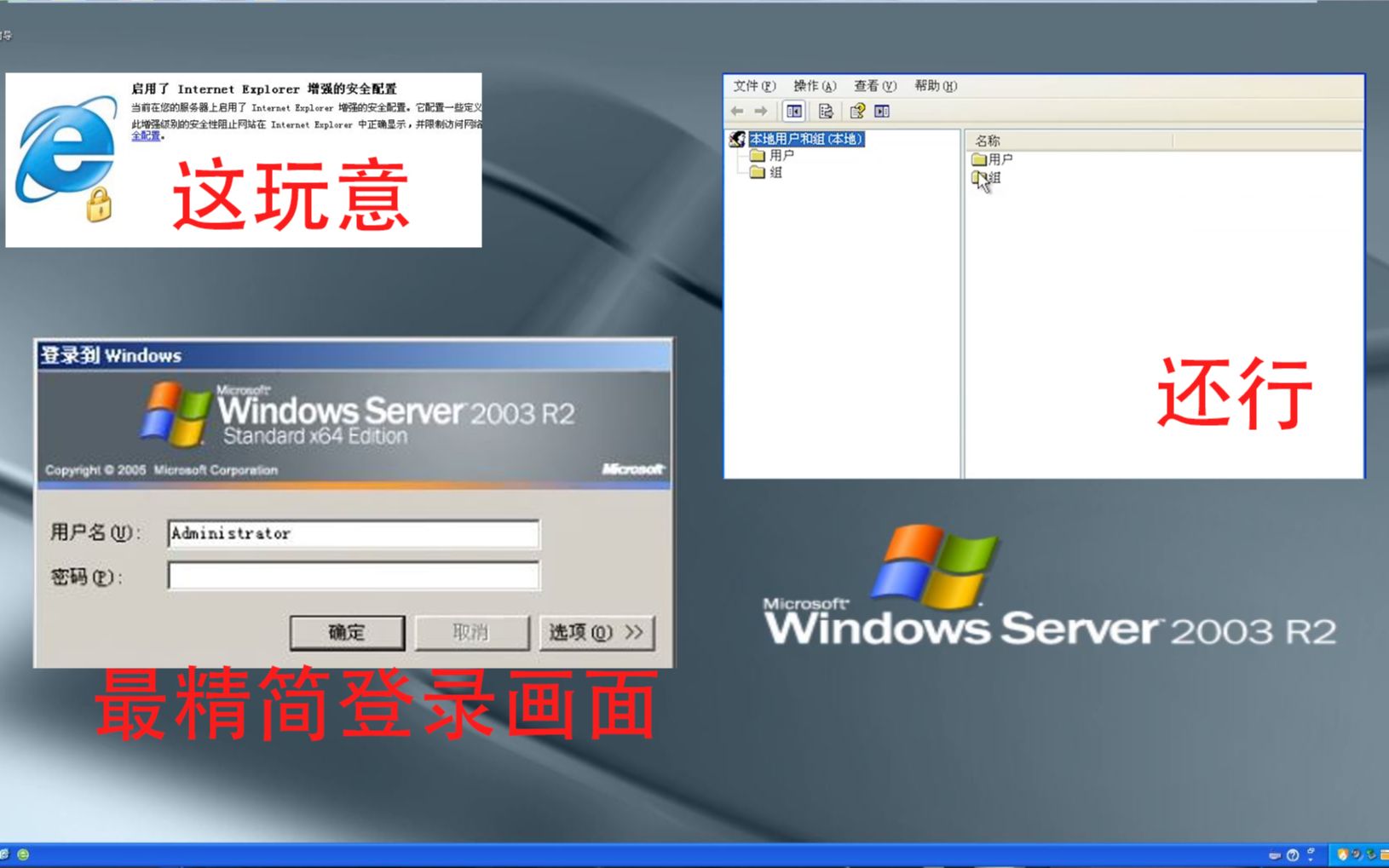
Task: Click the 本地用户和组 root node icon
Action: (737, 139)
